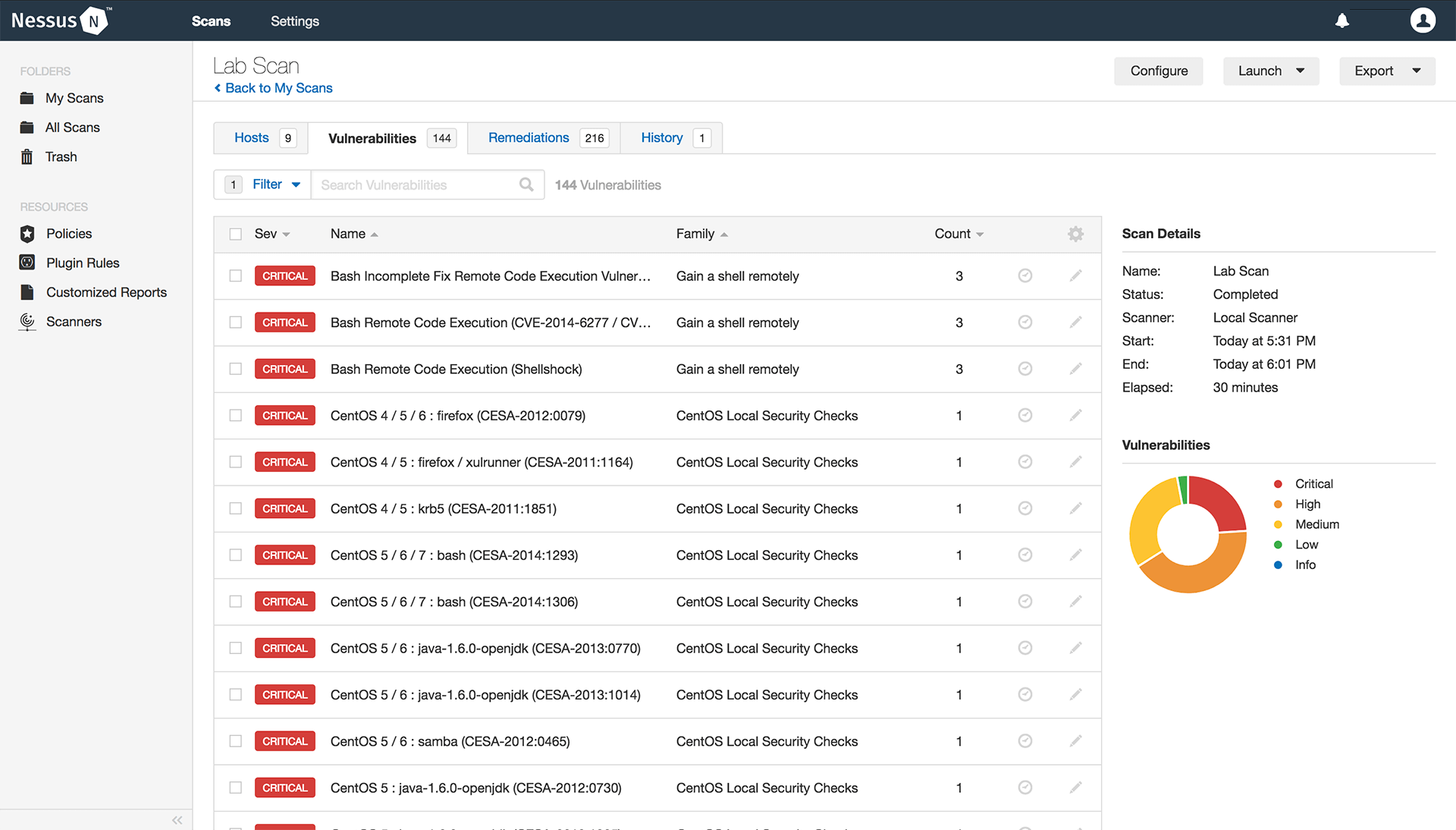Expand the Export button dropdown

tap(1418, 70)
